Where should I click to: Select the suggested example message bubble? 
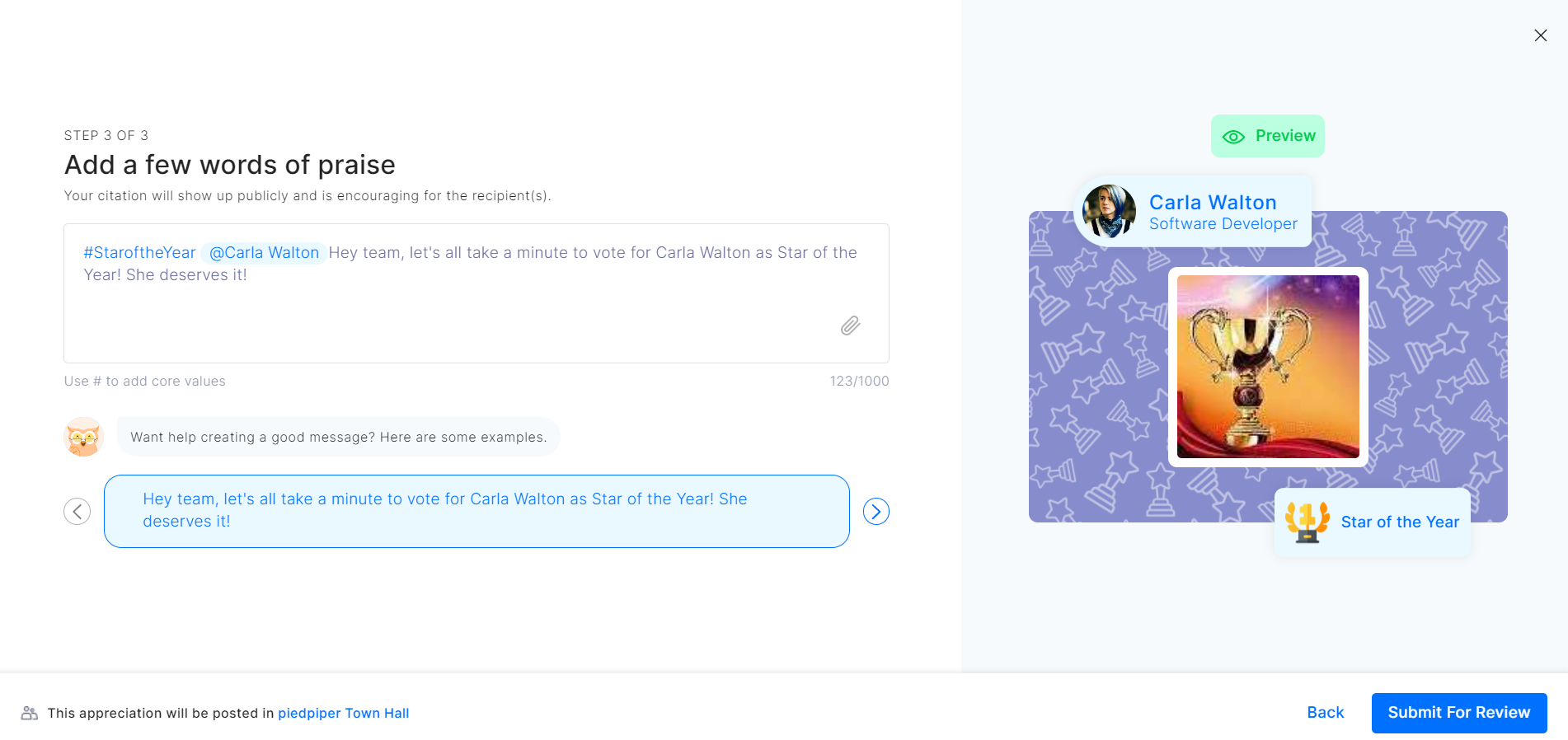tap(477, 511)
